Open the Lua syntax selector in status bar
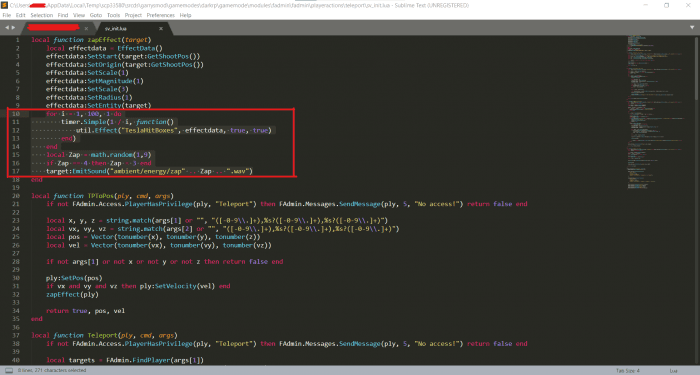 [673, 371]
